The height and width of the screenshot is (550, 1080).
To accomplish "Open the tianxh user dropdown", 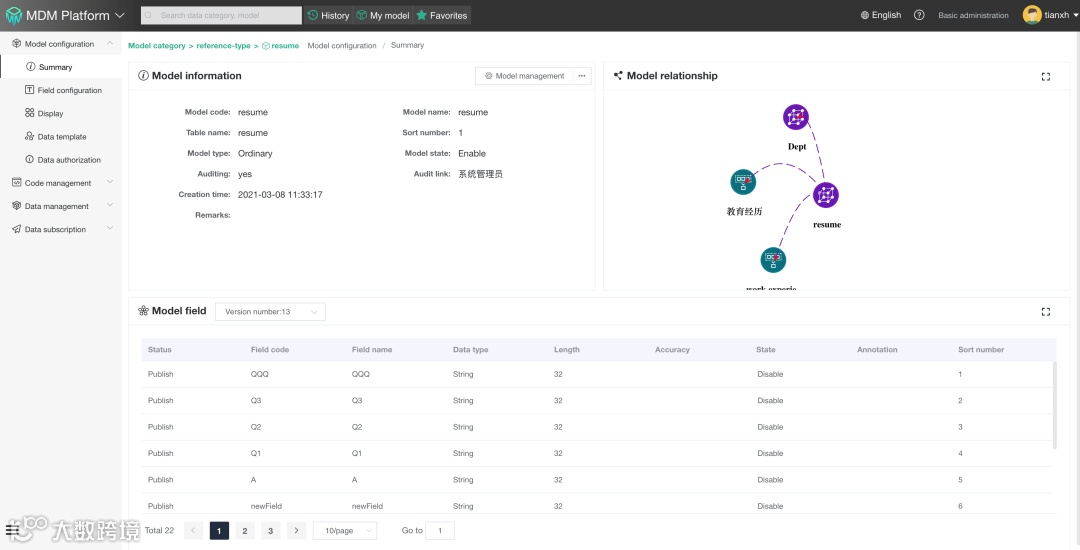I will pos(1061,15).
